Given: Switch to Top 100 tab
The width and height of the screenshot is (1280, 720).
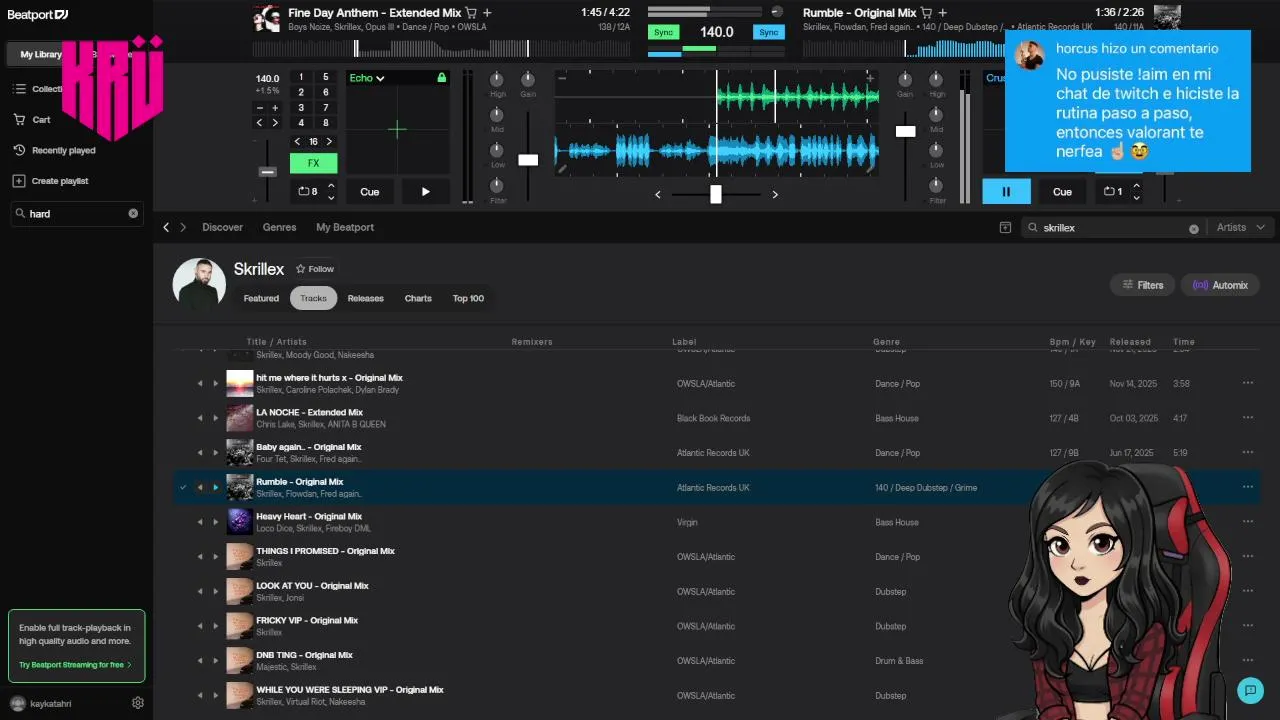Looking at the screenshot, I should 468,298.
